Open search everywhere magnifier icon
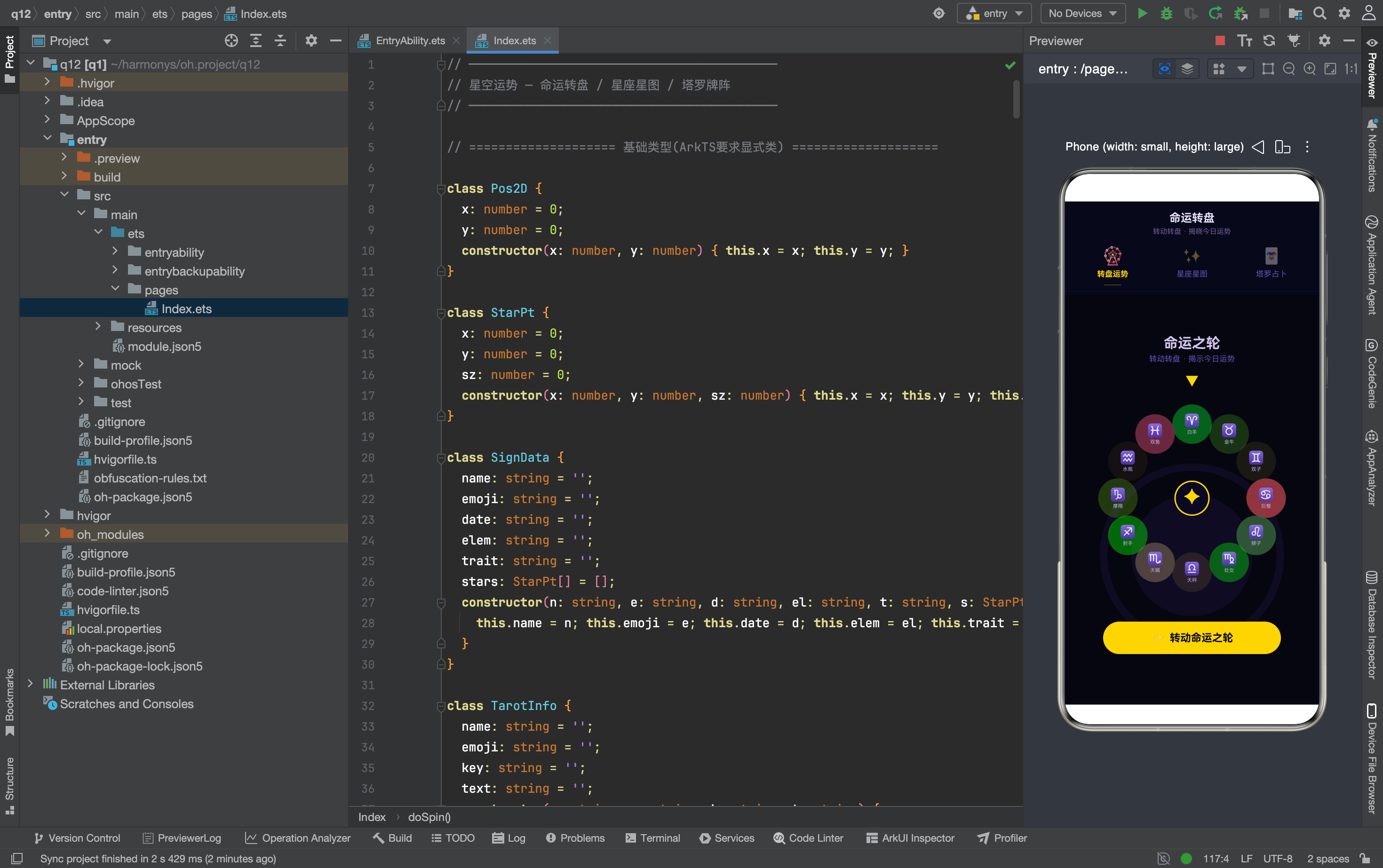The height and width of the screenshot is (868, 1383). tap(1320, 13)
